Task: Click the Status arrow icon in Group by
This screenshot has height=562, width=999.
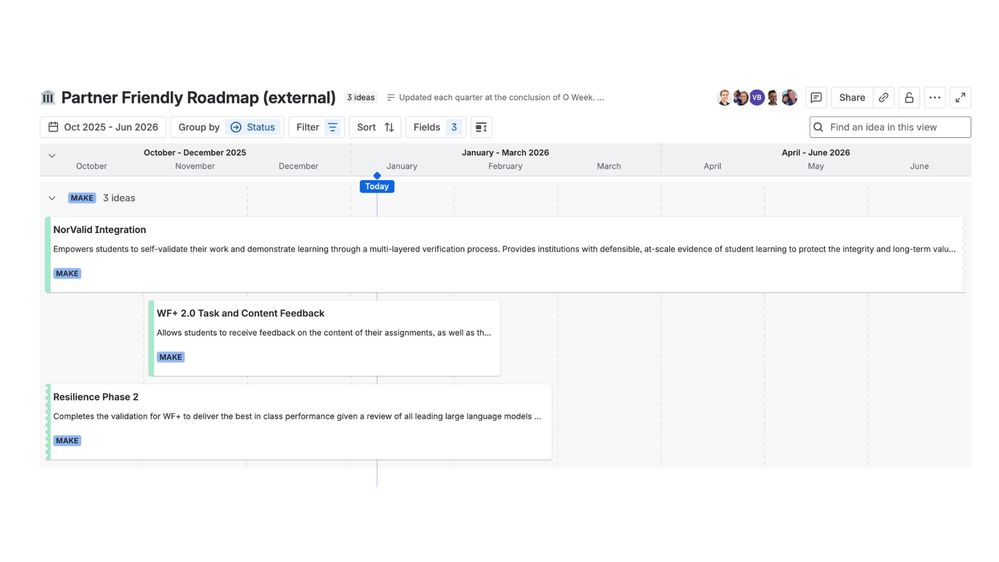Action: 236,127
